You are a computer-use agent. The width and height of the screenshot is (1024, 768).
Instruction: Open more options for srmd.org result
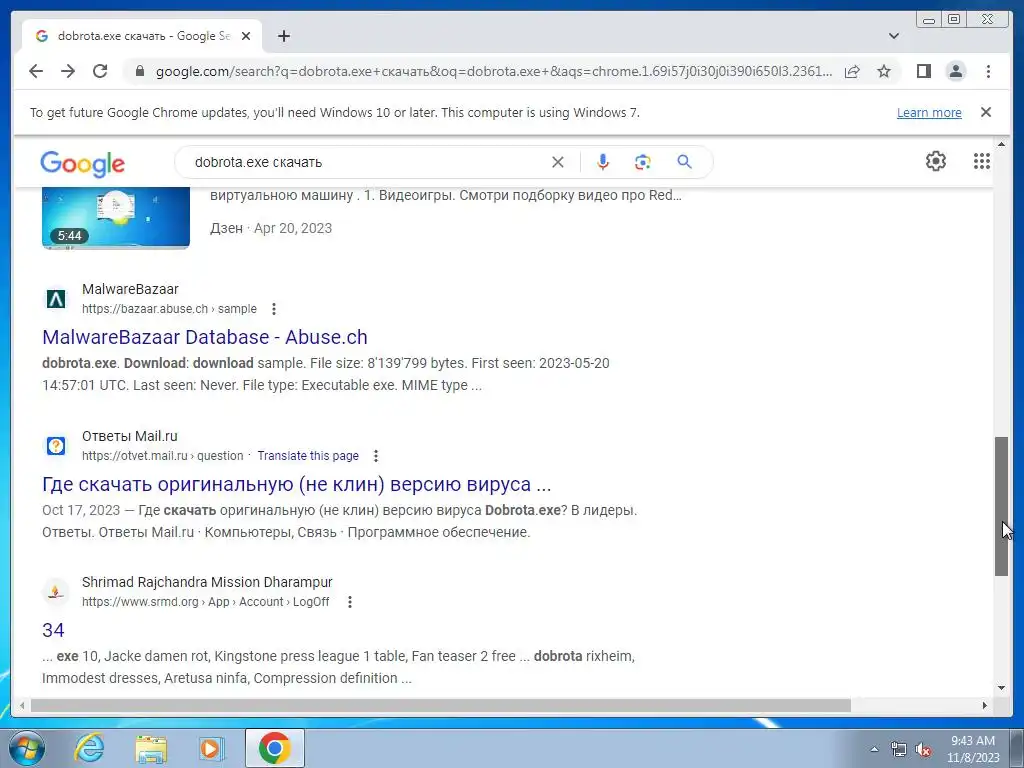[349, 602]
